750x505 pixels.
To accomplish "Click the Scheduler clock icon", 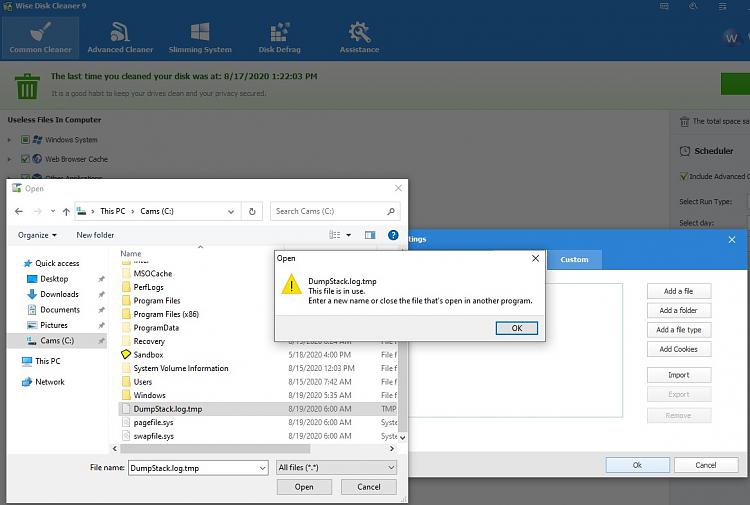I will pos(684,151).
